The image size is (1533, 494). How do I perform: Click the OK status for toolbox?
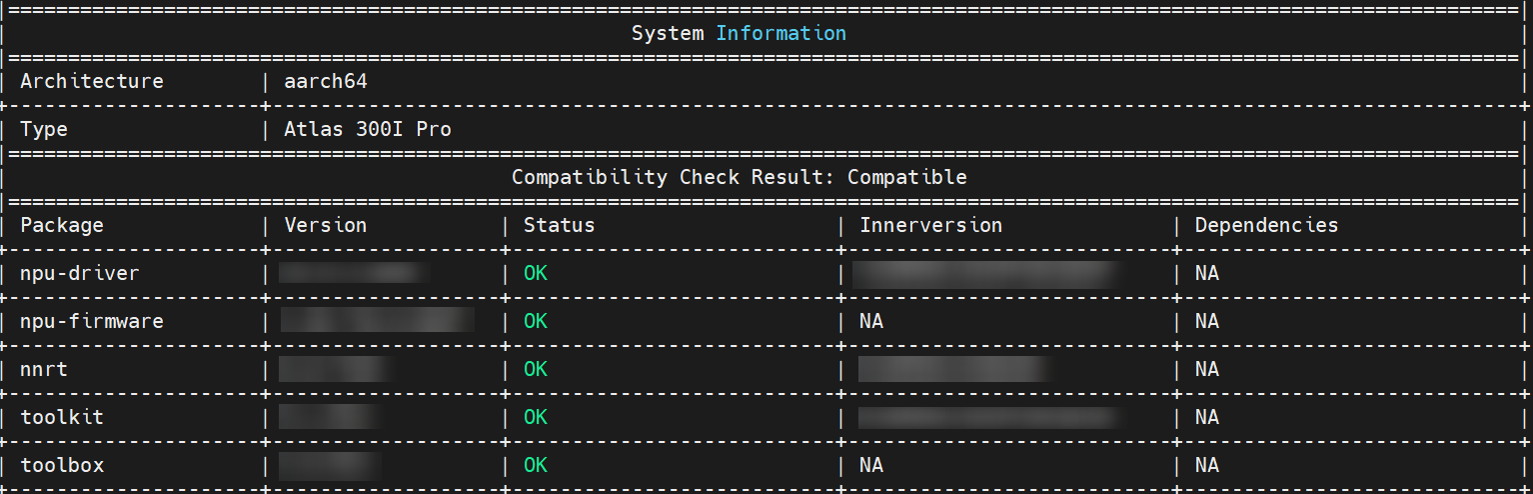[x=536, y=465]
